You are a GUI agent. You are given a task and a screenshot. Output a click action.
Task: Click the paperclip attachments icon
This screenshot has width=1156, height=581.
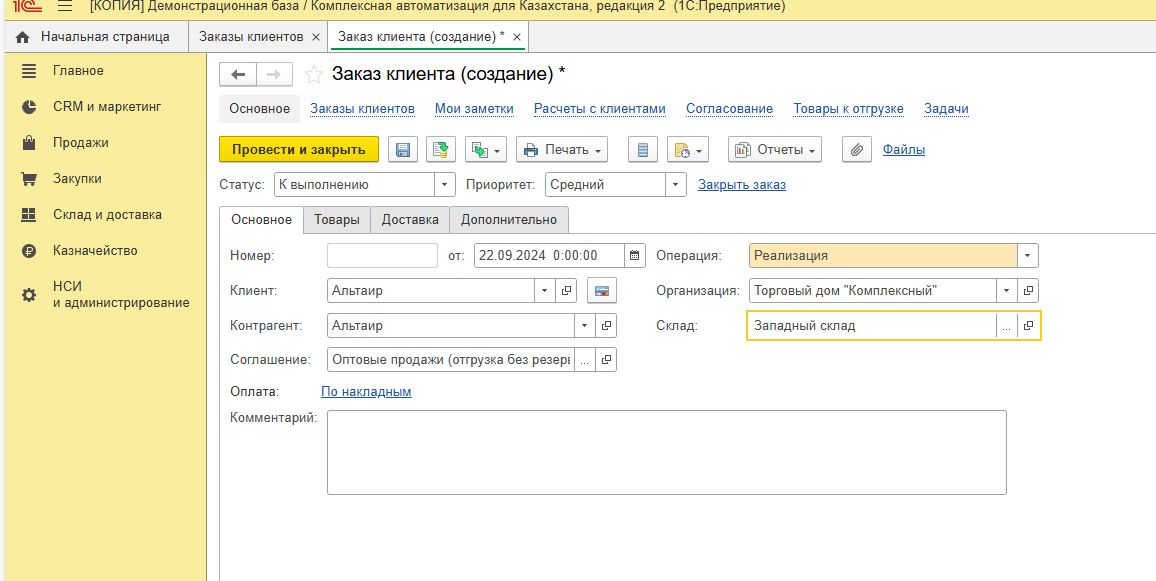pyautogui.click(x=856, y=150)
